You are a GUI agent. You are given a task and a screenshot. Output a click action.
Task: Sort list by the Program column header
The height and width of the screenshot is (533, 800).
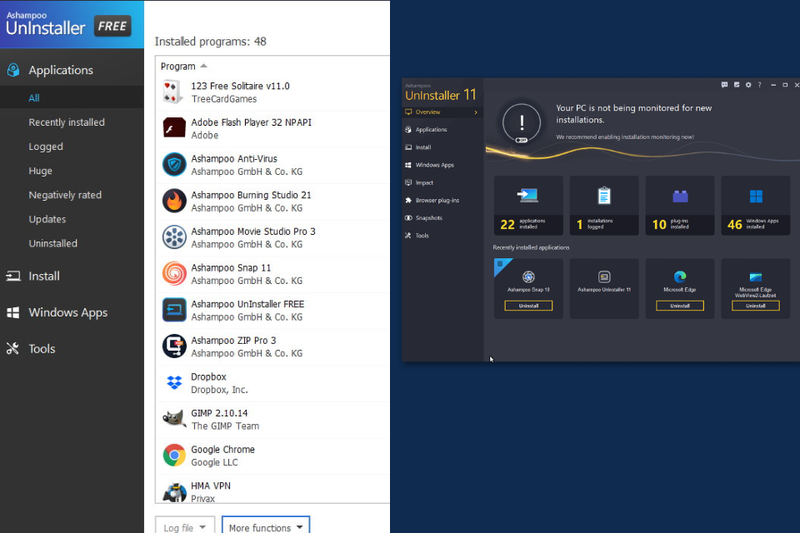(x=178, y=66)
